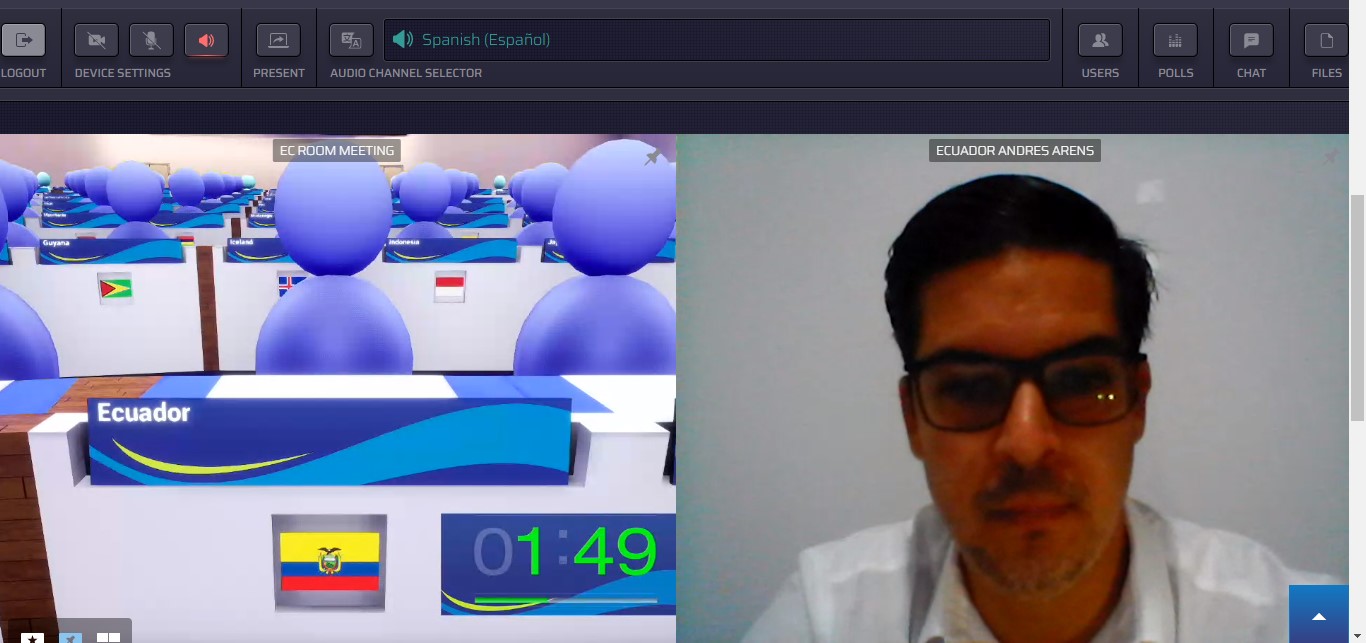Click the Ecuador flag in room view

tap(329, 561)
